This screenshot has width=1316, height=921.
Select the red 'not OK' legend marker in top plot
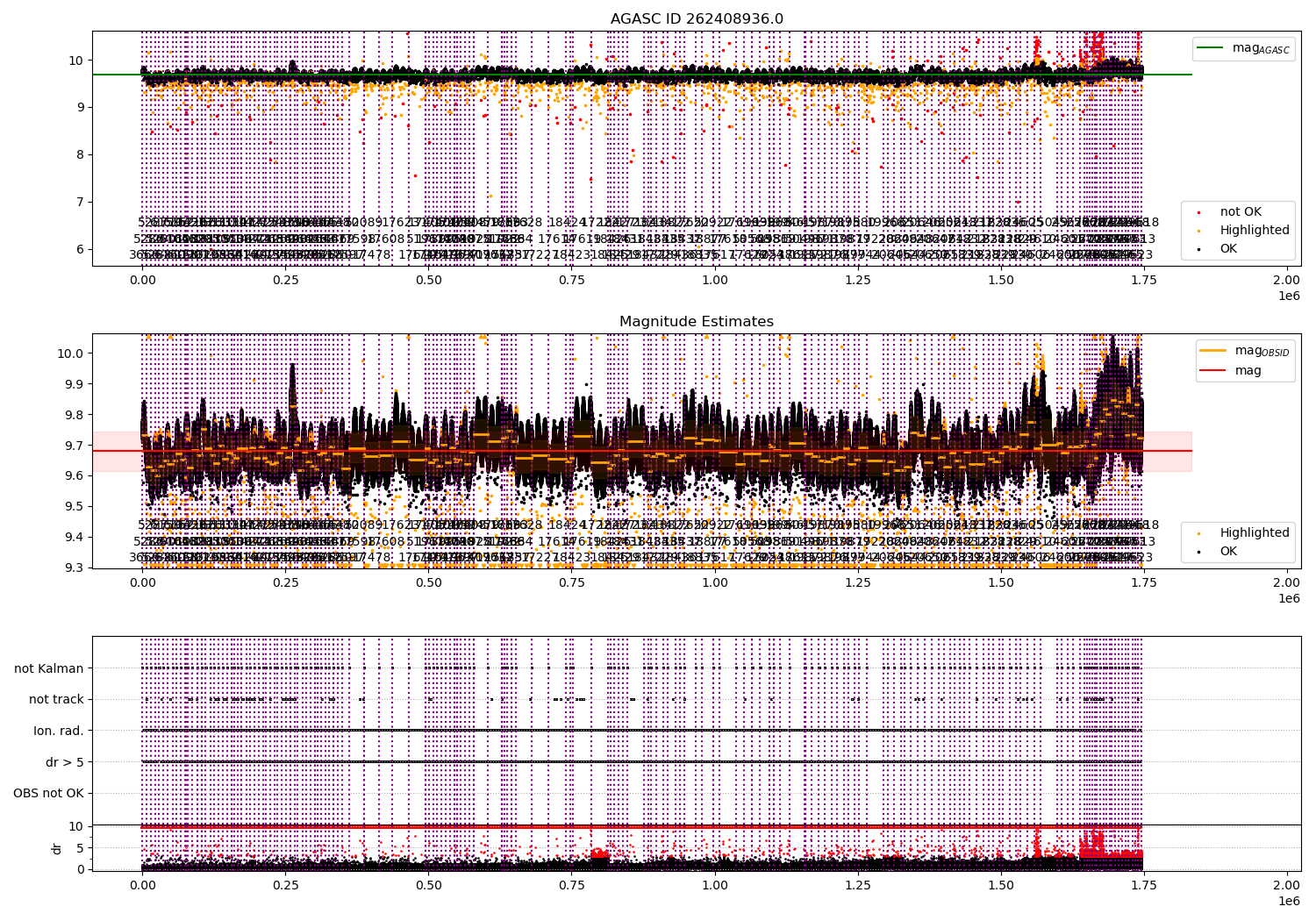click(x=1198, y=212)
